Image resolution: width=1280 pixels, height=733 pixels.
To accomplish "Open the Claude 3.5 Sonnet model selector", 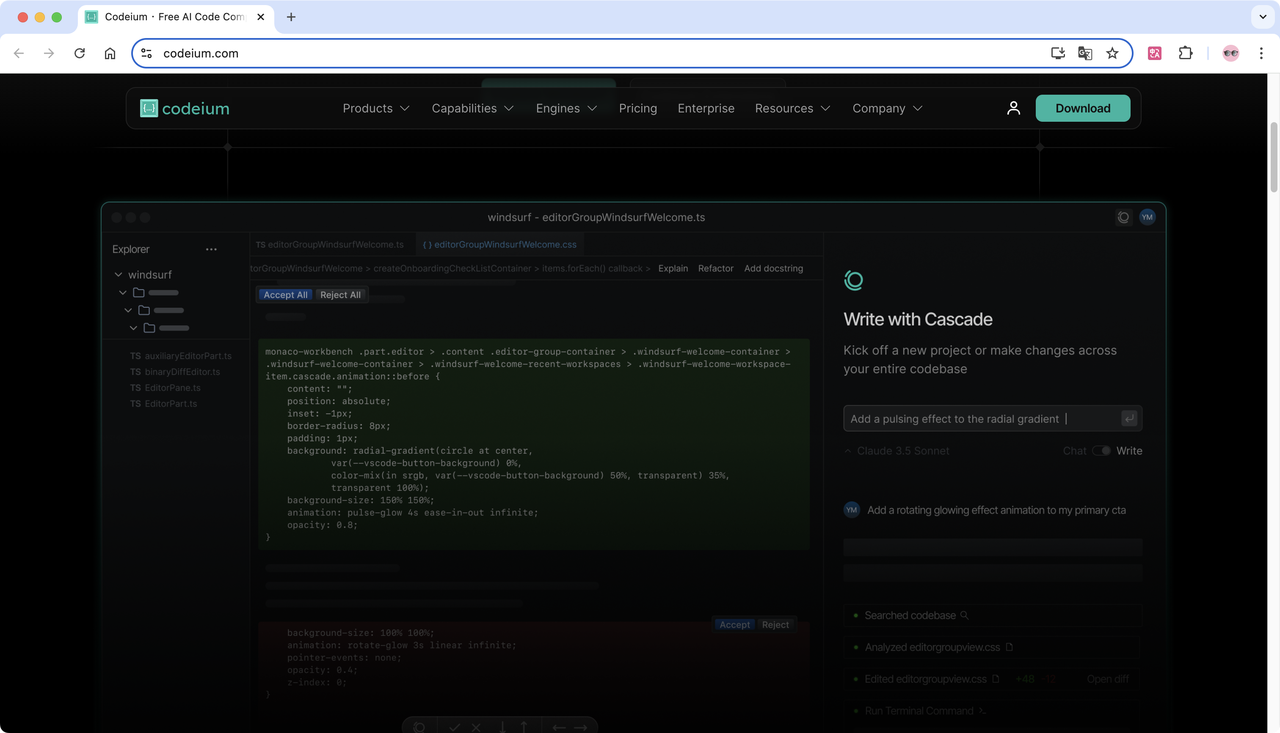I will click(x=897, y=451).
